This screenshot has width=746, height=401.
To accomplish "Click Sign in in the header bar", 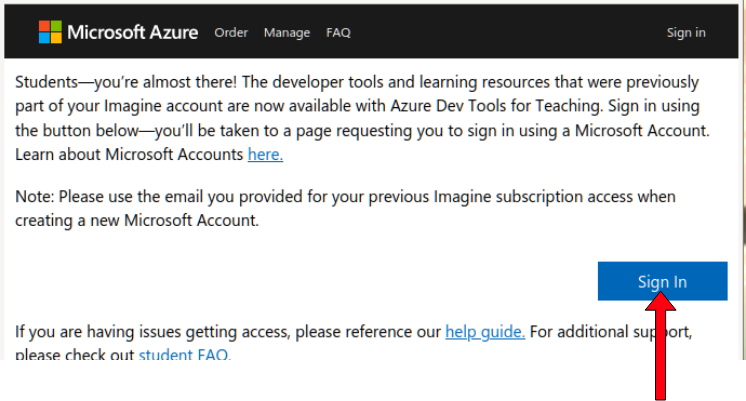I will 686,33.
